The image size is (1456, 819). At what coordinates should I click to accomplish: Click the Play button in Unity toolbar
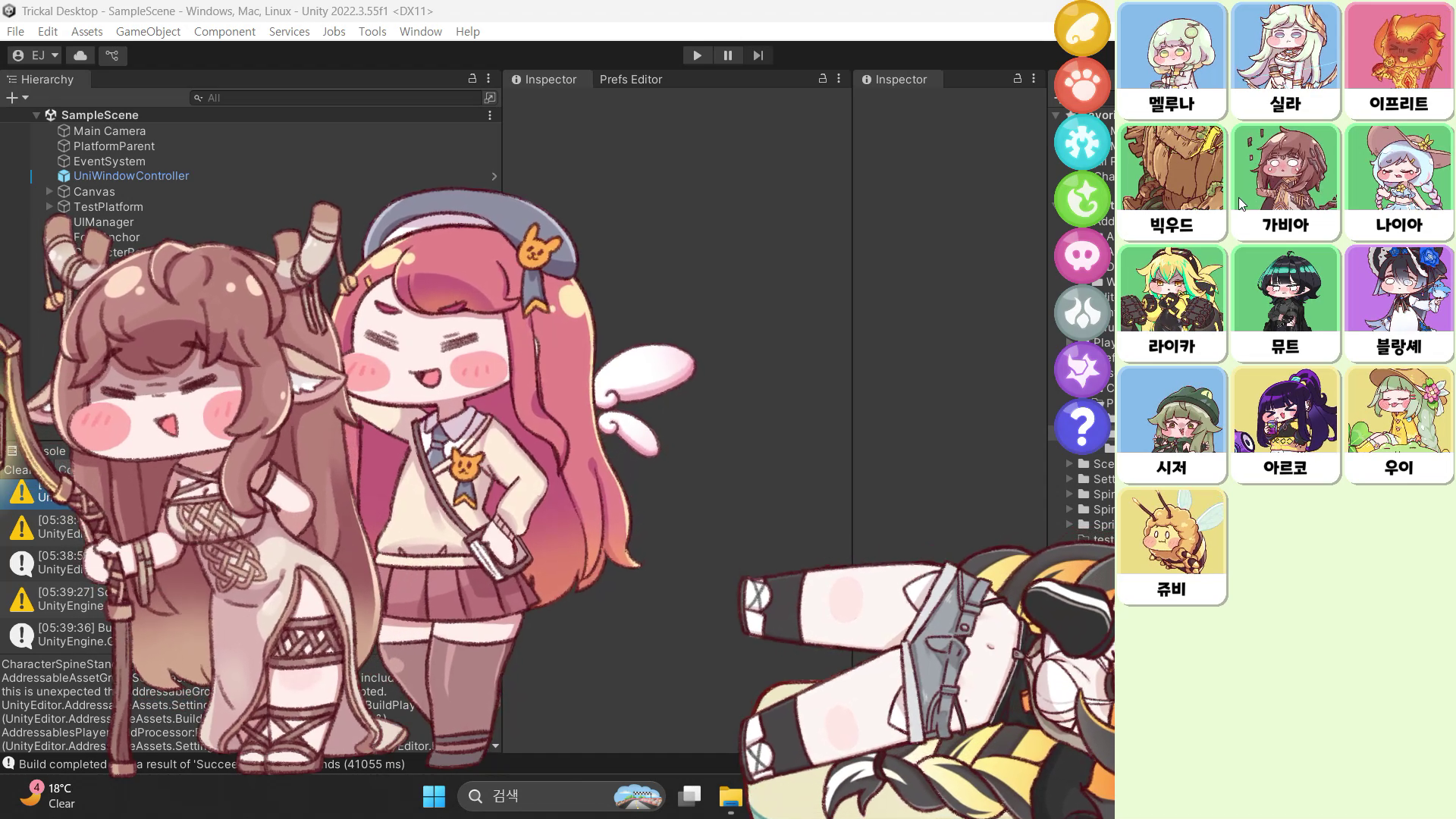(x=697, y=55)
